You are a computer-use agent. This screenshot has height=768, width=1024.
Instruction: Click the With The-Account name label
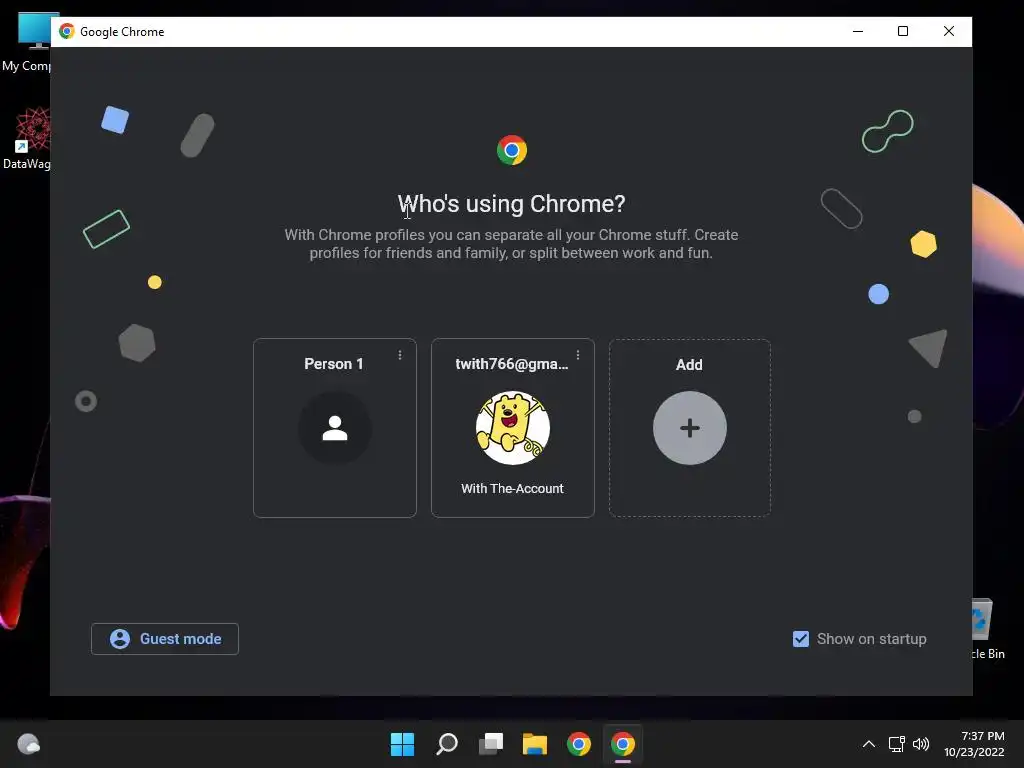[x=512, y=488]
